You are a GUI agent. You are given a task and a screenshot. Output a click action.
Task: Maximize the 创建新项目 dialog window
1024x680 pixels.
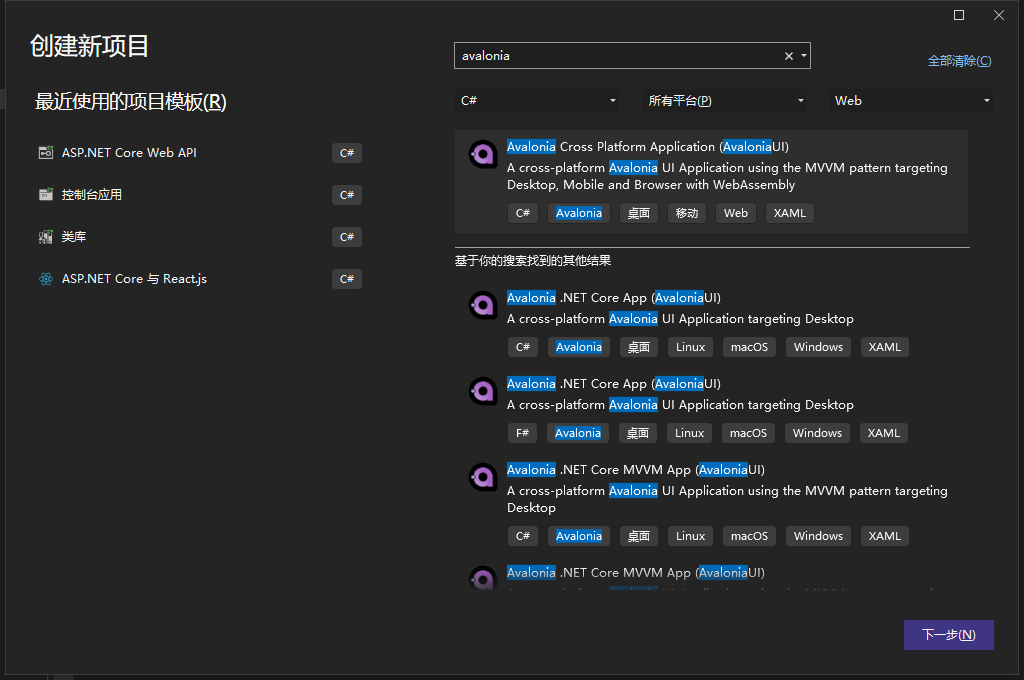click(x=959, y=15)
